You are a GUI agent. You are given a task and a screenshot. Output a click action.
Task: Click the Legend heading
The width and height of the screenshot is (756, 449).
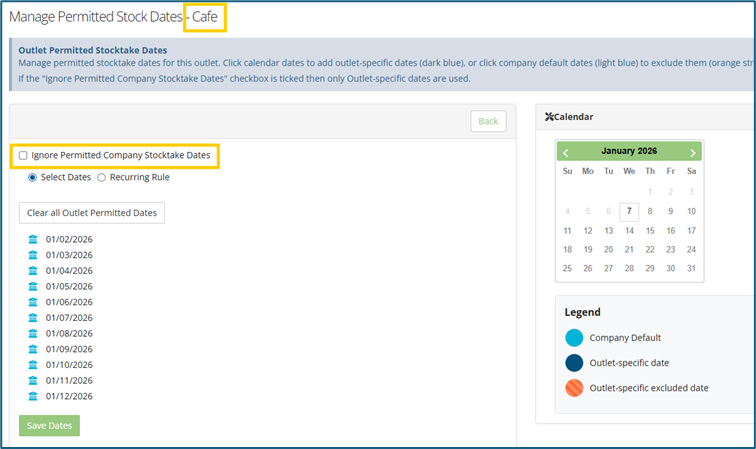coord(582,312)
